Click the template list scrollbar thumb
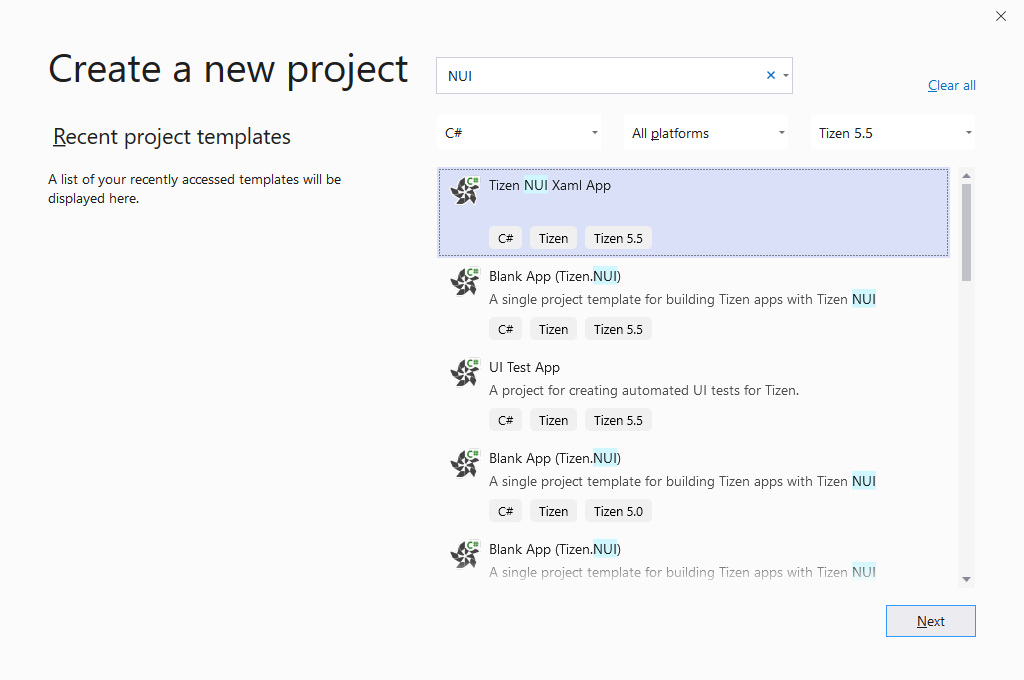Viewport: 1024px width, 680px height. click(966, 230)
